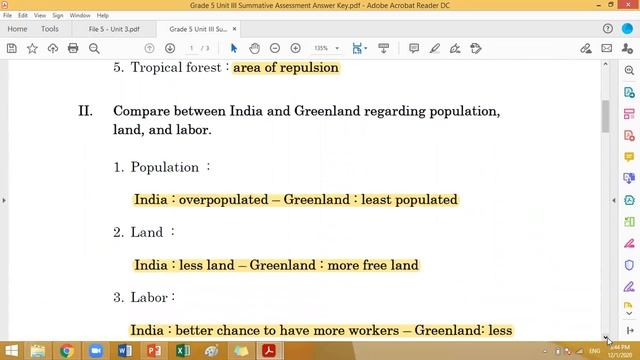Open Chrome from taskbar
The height and width of the screenshot is (360, 640).
tap(67, 351)
